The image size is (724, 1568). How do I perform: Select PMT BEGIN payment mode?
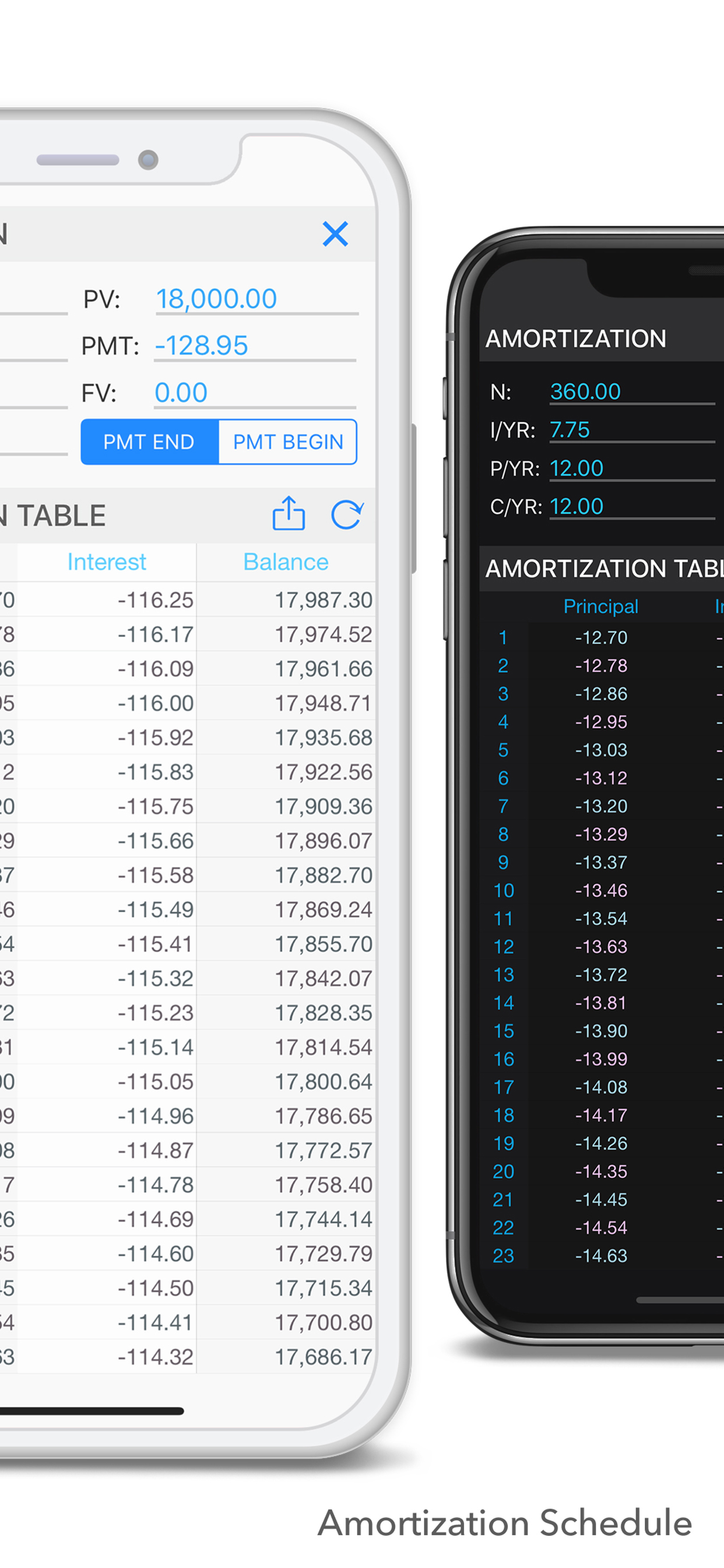[x=288, y=442]
